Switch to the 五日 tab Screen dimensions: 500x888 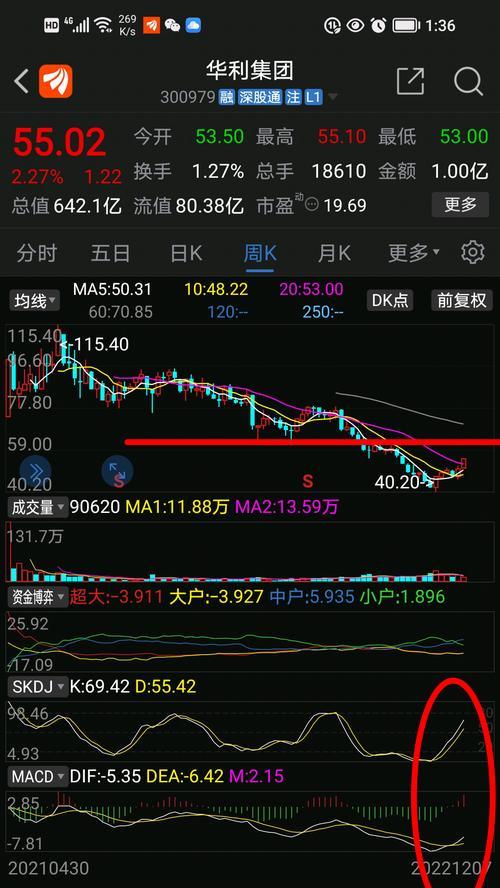click(x=110, y=253)
